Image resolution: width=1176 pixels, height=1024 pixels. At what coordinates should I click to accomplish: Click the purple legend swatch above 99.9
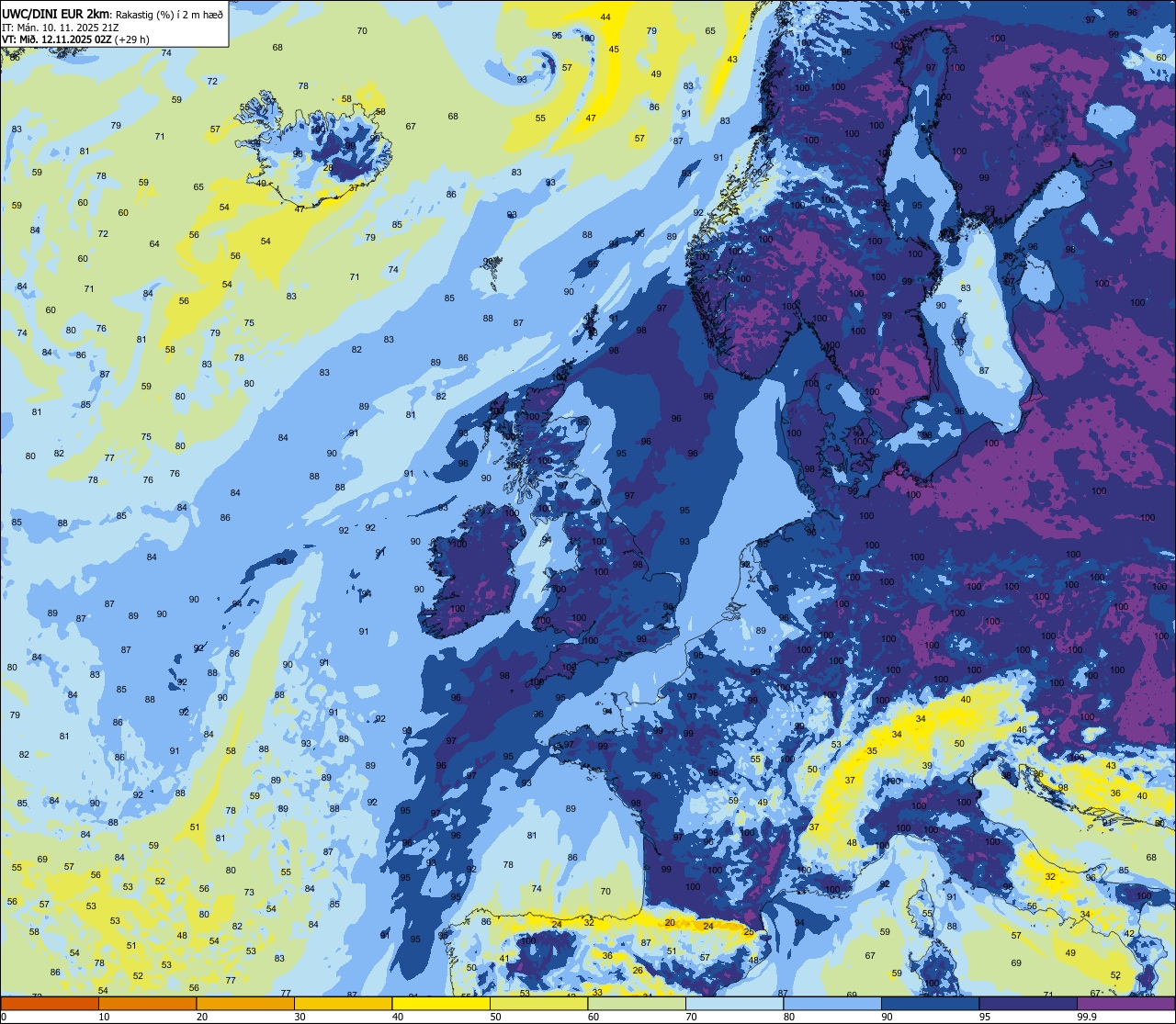1125,1003
